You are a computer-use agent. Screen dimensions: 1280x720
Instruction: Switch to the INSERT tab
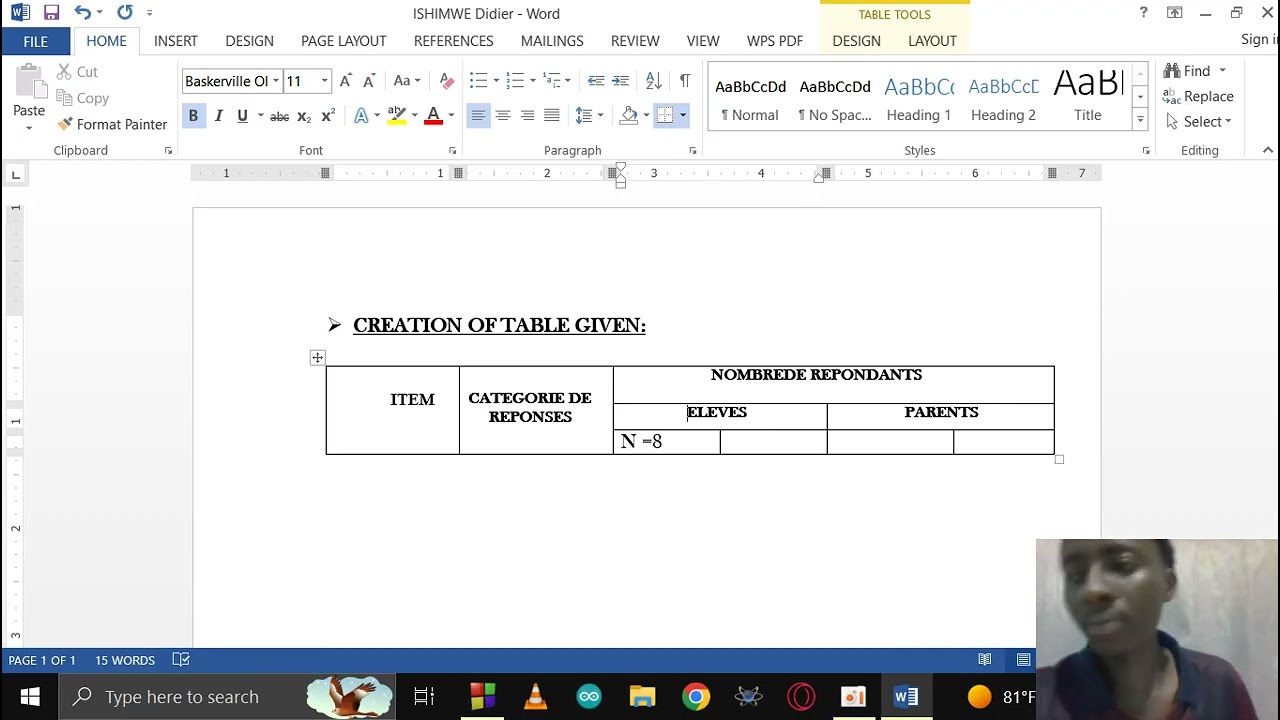(176, 41)
